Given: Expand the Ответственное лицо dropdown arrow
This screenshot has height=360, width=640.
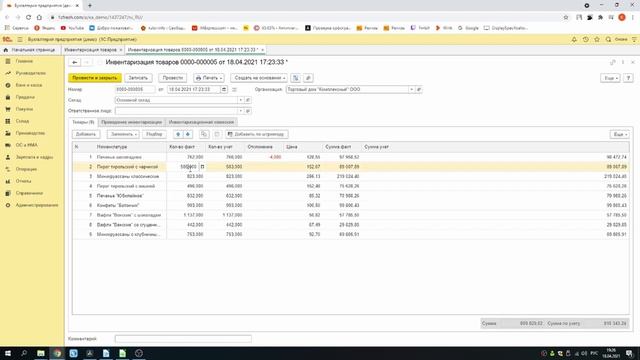Looking at the screenshot, I should [x=240, y=111].
